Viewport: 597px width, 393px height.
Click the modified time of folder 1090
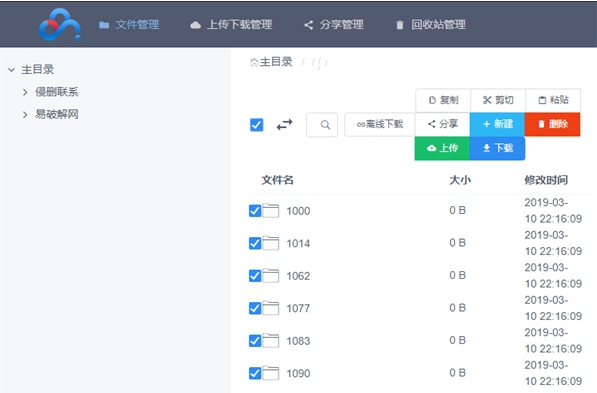(x=553, y=373)
